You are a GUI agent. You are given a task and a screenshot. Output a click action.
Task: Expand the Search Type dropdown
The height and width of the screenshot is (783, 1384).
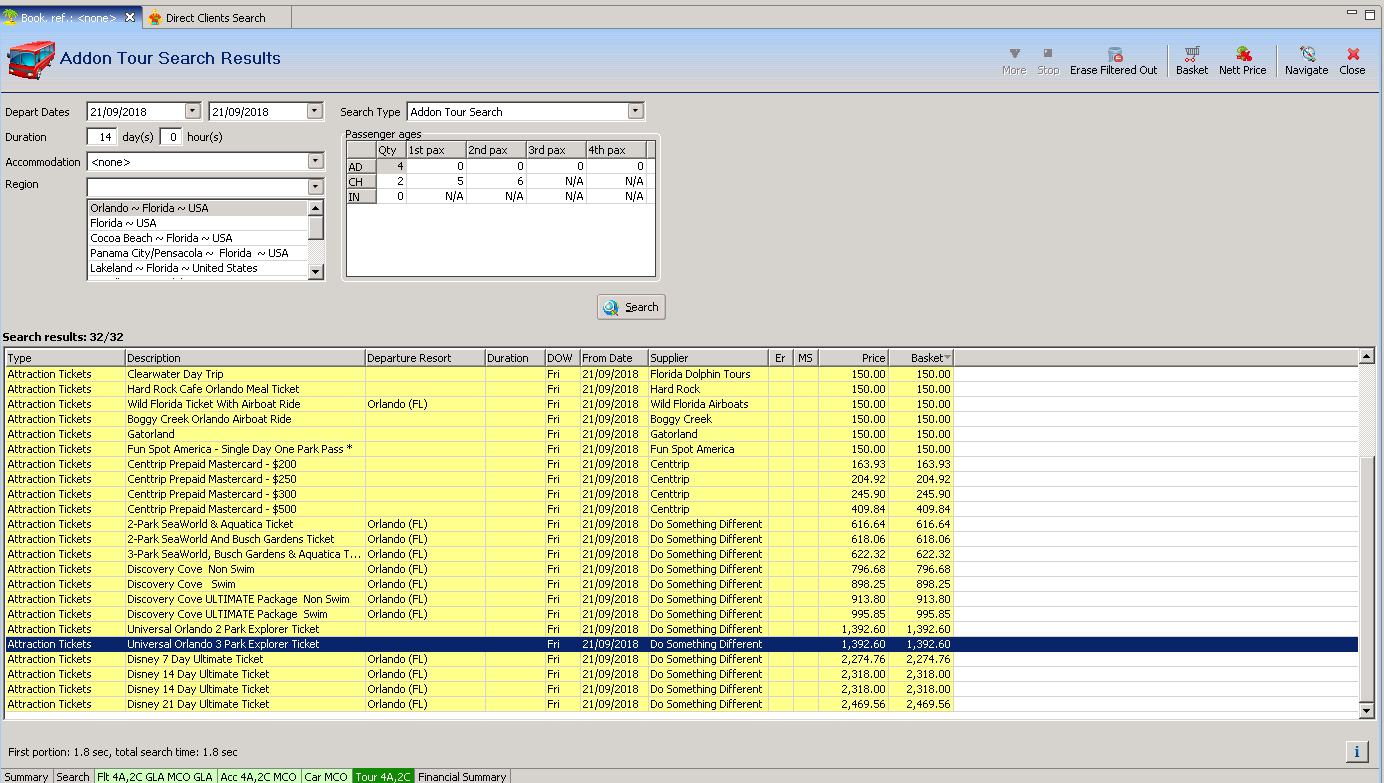636,112
